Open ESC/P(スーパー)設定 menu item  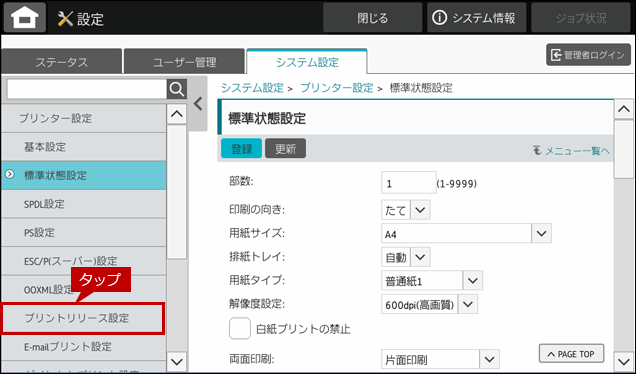click(x=84, y=260)
